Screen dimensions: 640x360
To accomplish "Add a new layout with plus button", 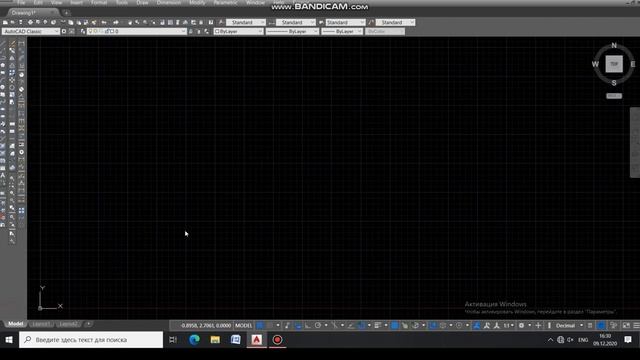I will click(x=88, y=324).
